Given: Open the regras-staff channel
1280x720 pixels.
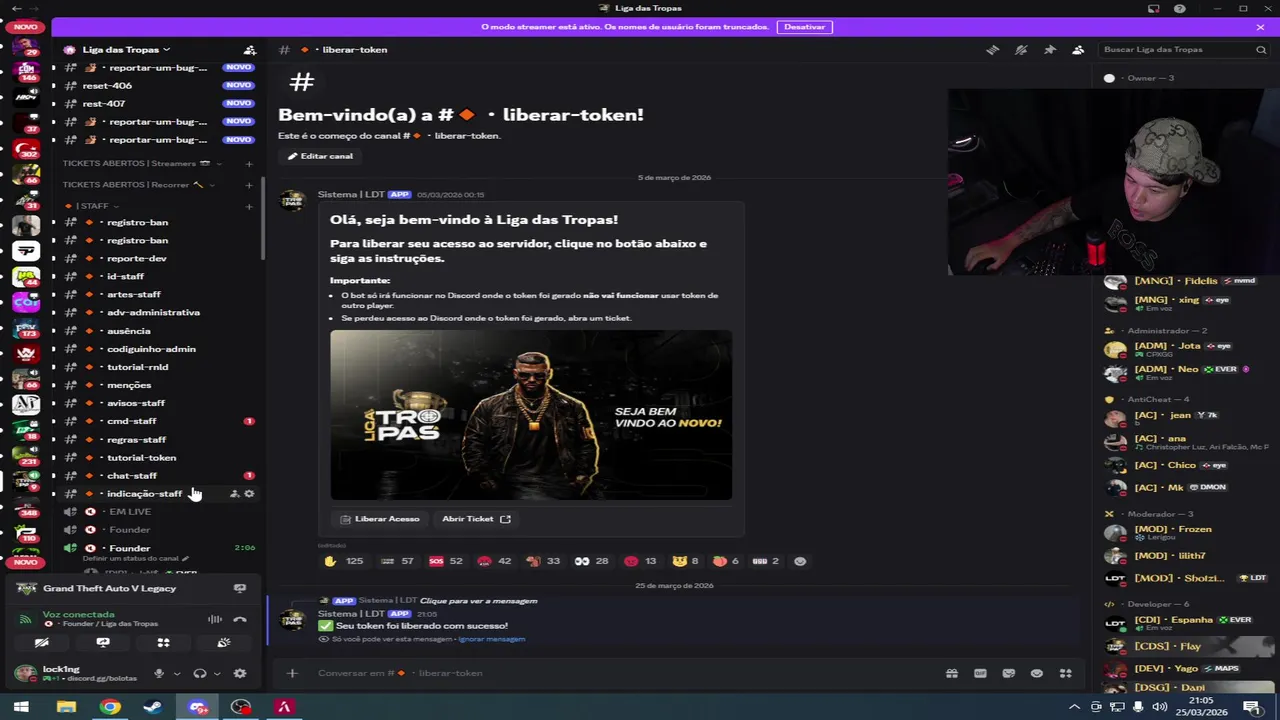Looking at the screenshot, I should coord(157,440).
